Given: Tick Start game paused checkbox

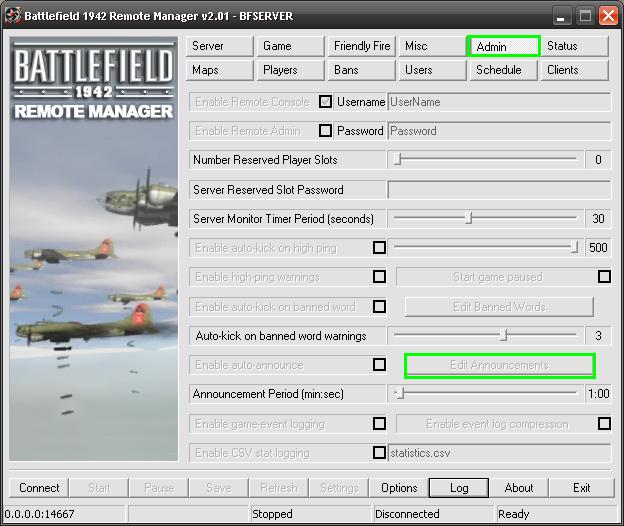Looking at the screenshot, I should point(604,277).
